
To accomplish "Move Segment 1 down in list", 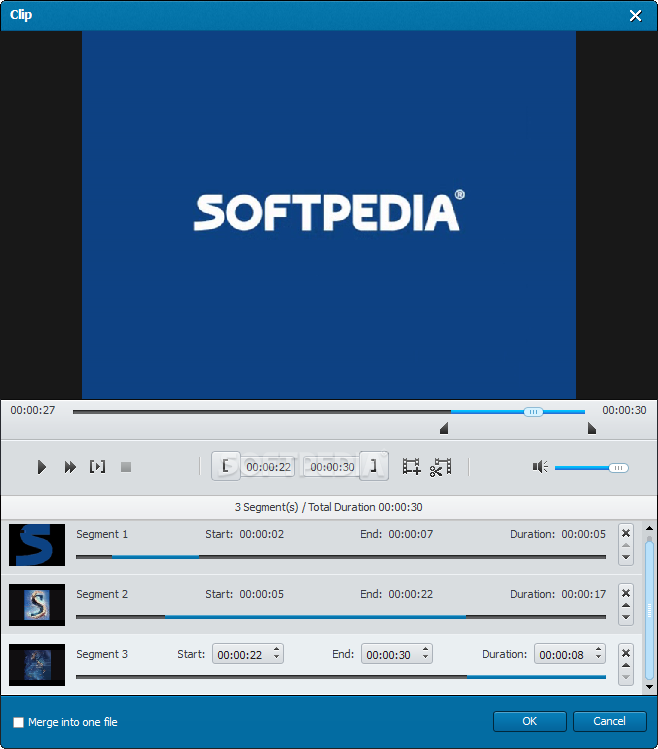I will pyautogui.click(x=626, y=557).
